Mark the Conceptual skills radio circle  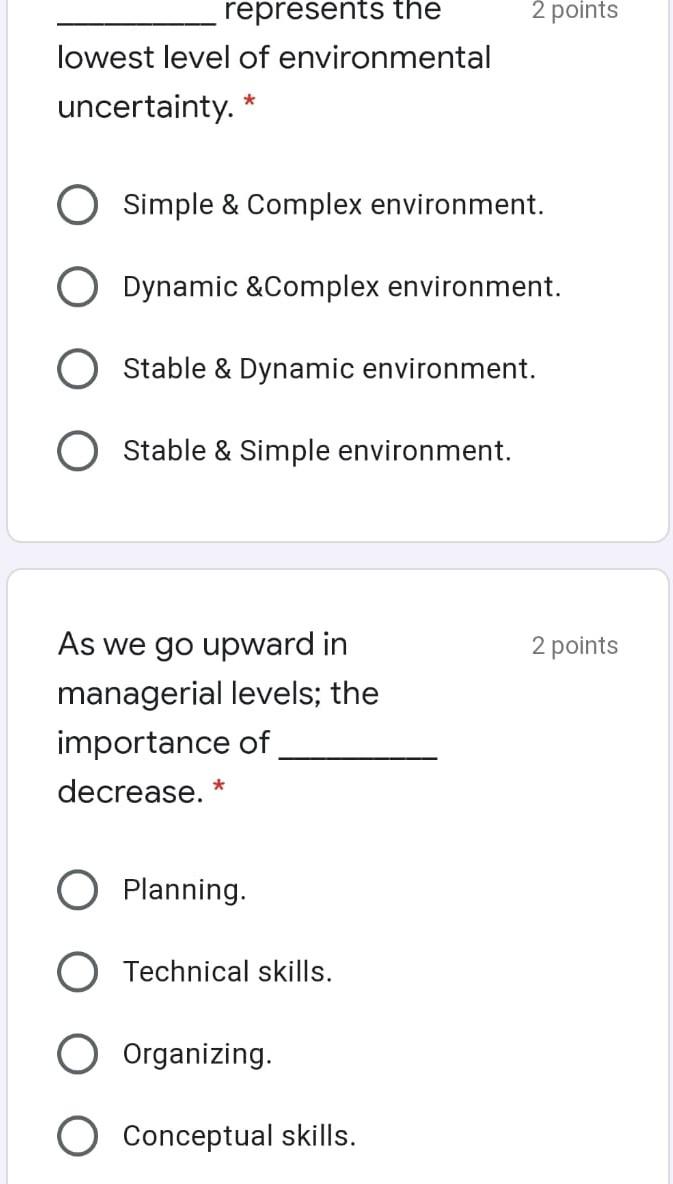point(77,1136)
